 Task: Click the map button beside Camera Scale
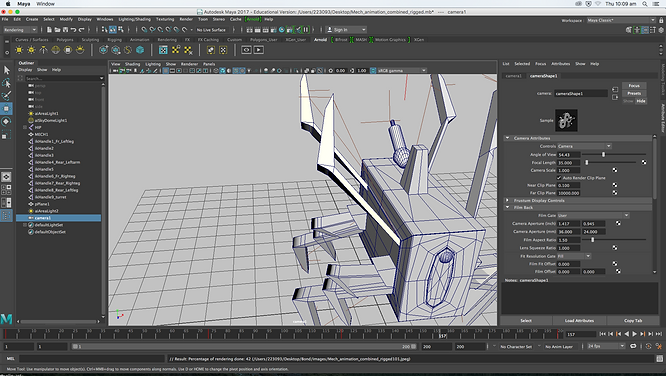(x=615, y=170)
